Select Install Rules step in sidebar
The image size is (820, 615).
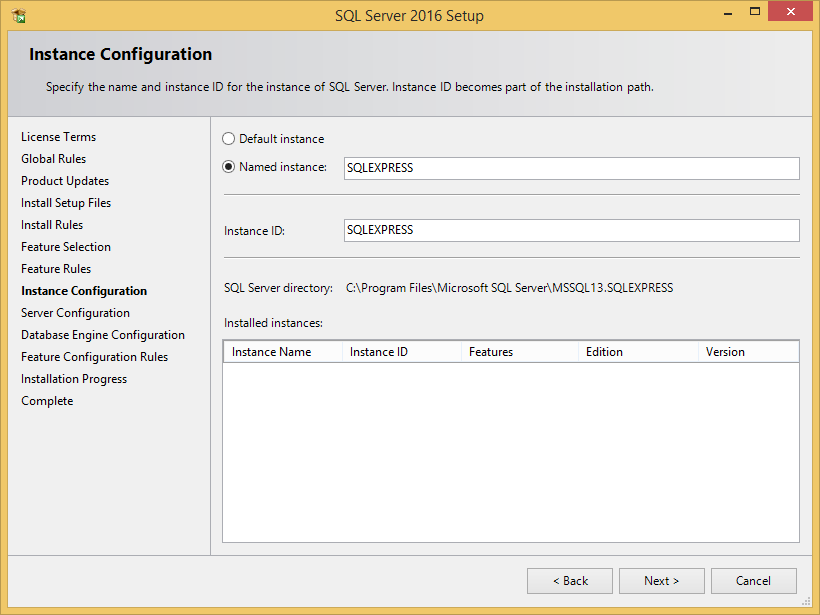coord(52,225)
